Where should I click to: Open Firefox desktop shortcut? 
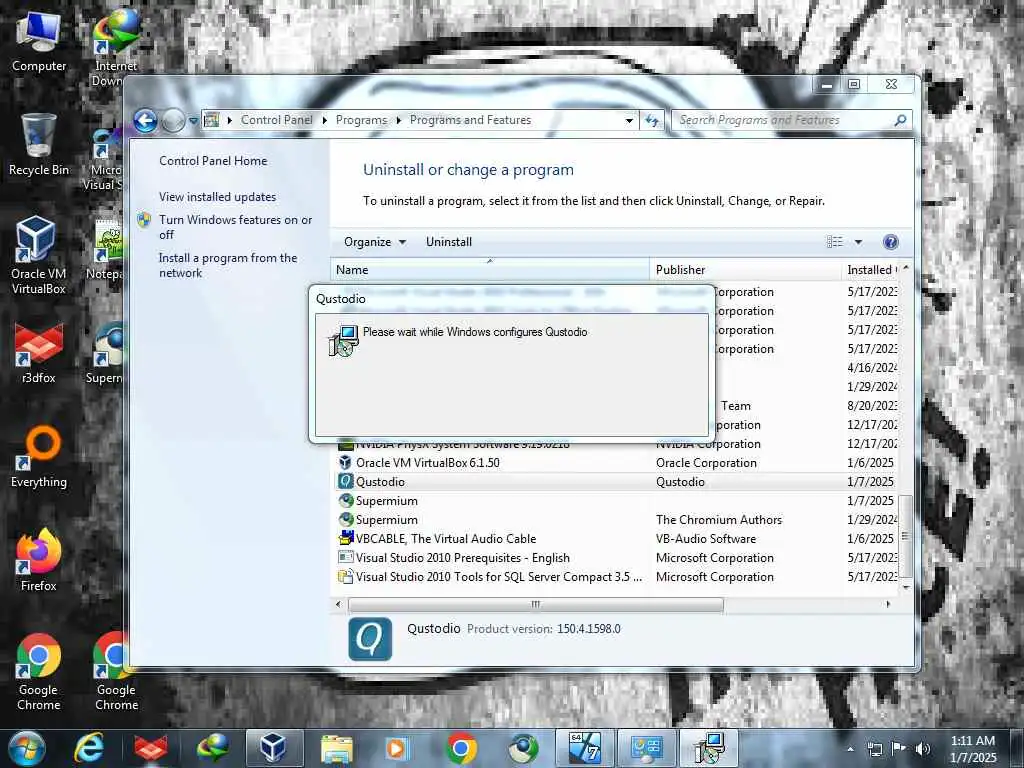click(x=39, y=560)
